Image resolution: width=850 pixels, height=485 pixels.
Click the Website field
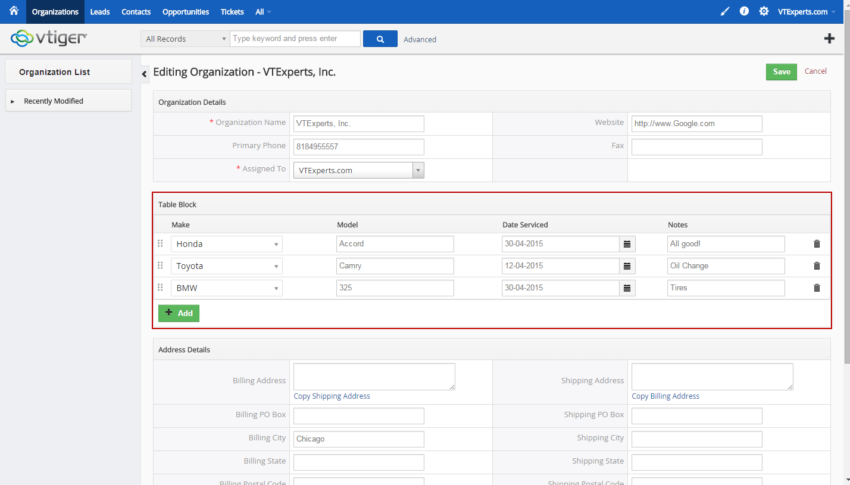pyautogui.click(x=697, y=124)
